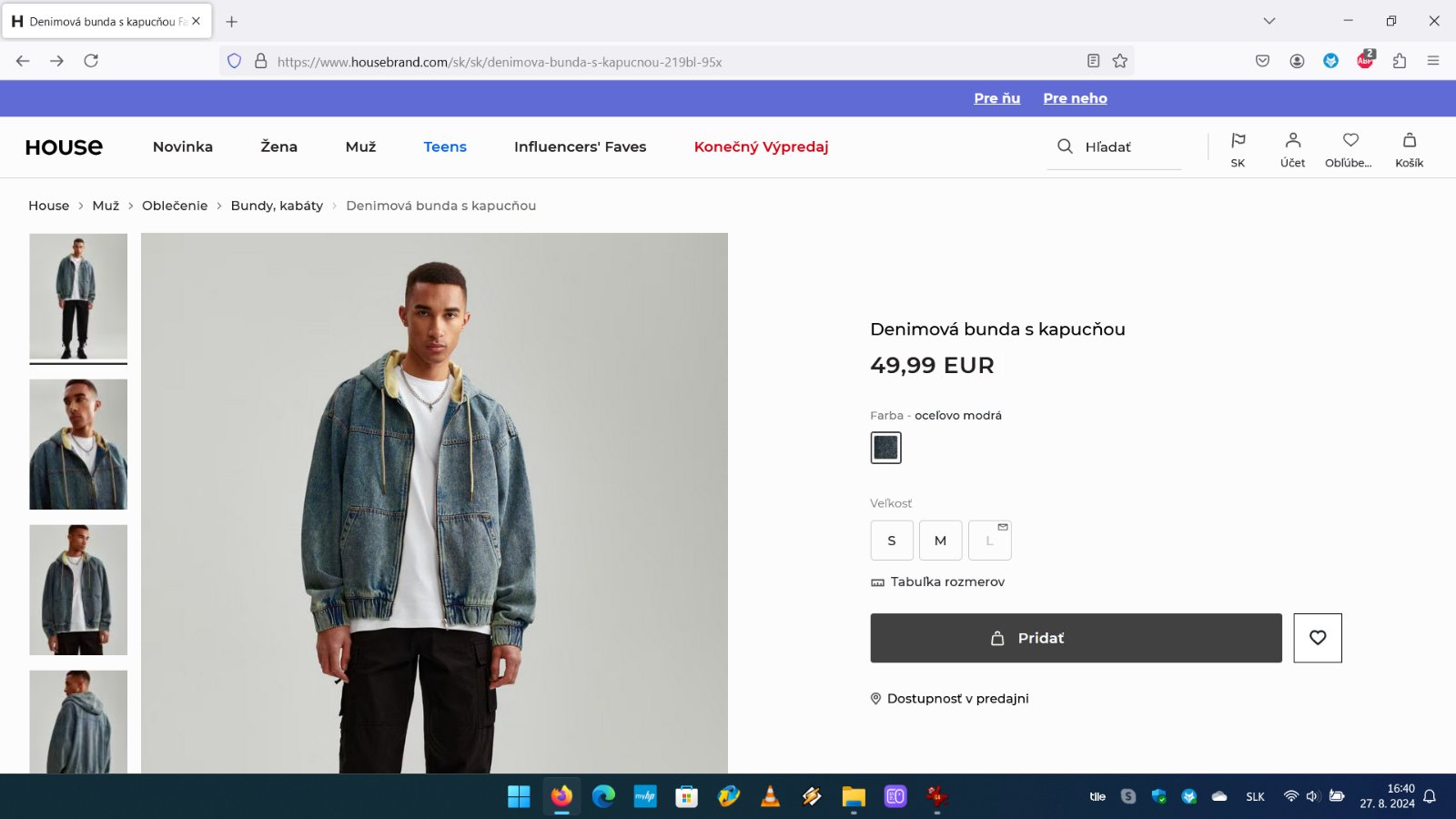
Task: Open the Tabuľka rozmerov size chart link
Action: [x=946, y=581]
